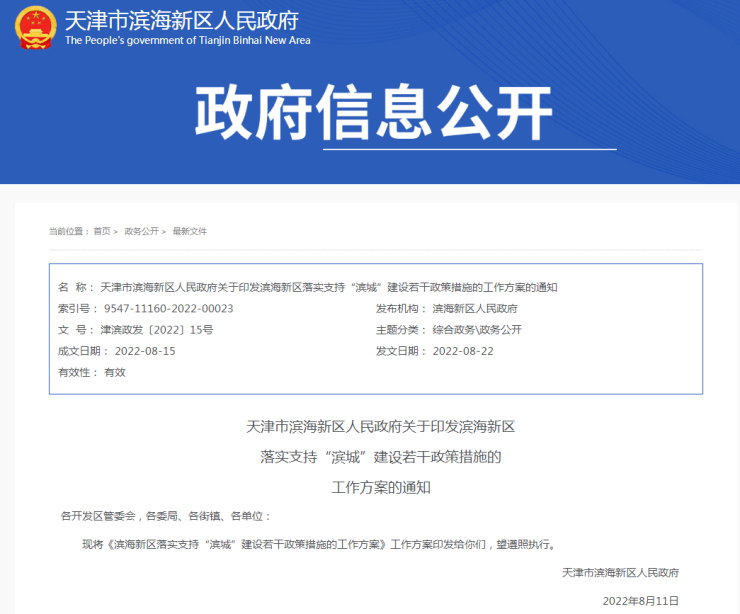Viewport: 740px width, 614px height.
Task: Click signature 天津市滨海新区人民政府 at the bottom right
Action: point(620,573)
